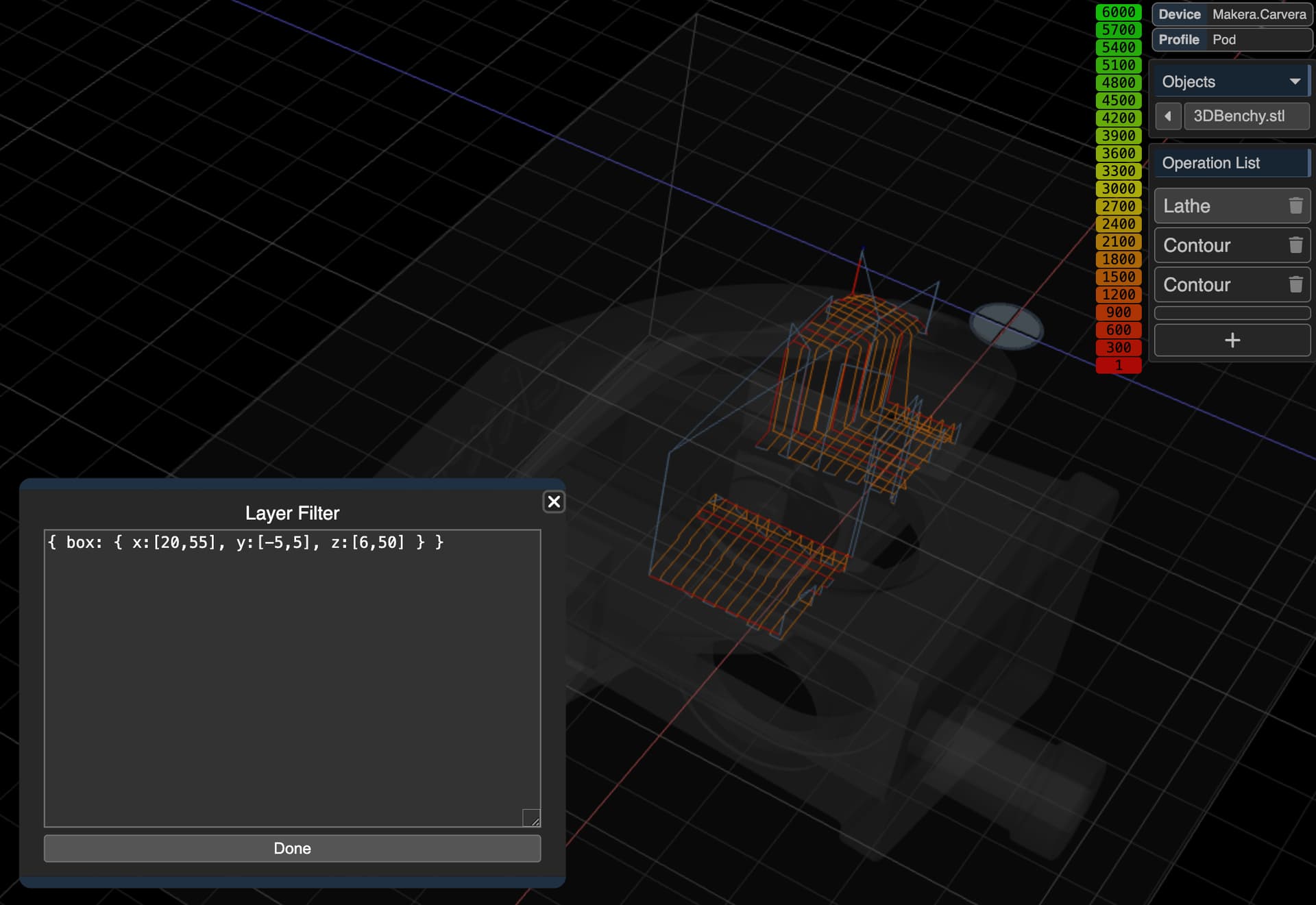Screen dimensions: 1316x905
Task: Click the 3000 speed legend swatch
Action: tap(1118, 188)
